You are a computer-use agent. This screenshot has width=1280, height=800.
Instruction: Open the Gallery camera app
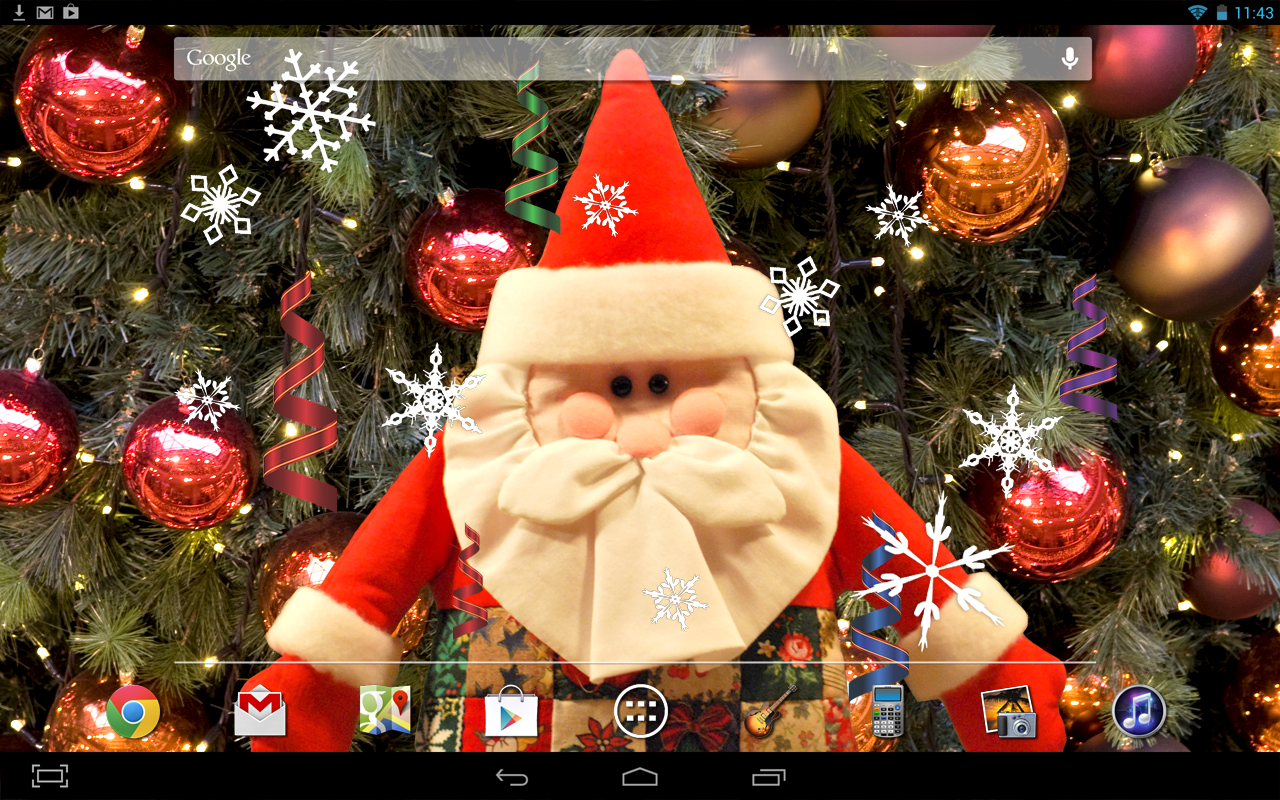click(1010, 713)
